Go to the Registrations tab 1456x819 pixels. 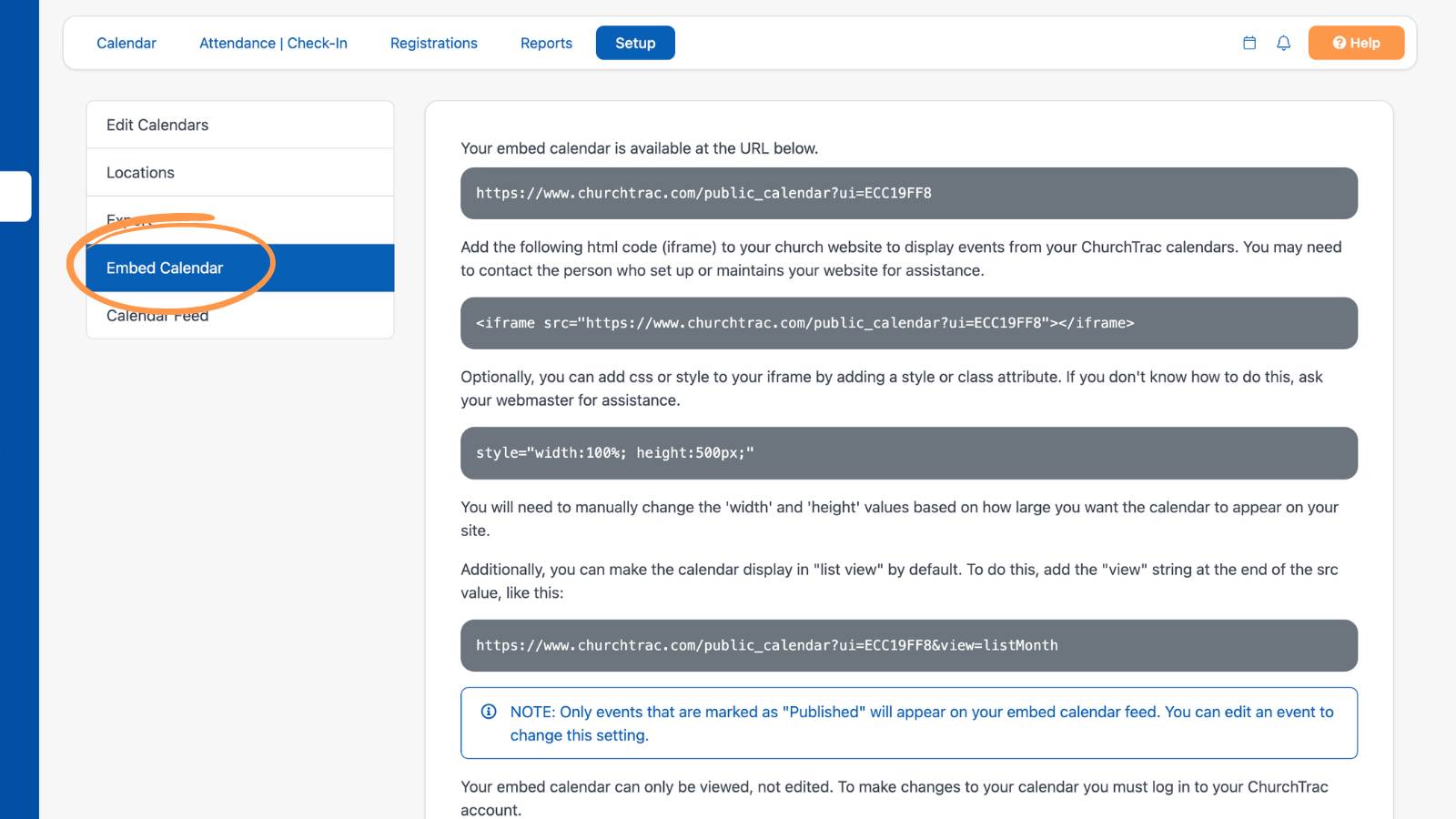point(434,43)
